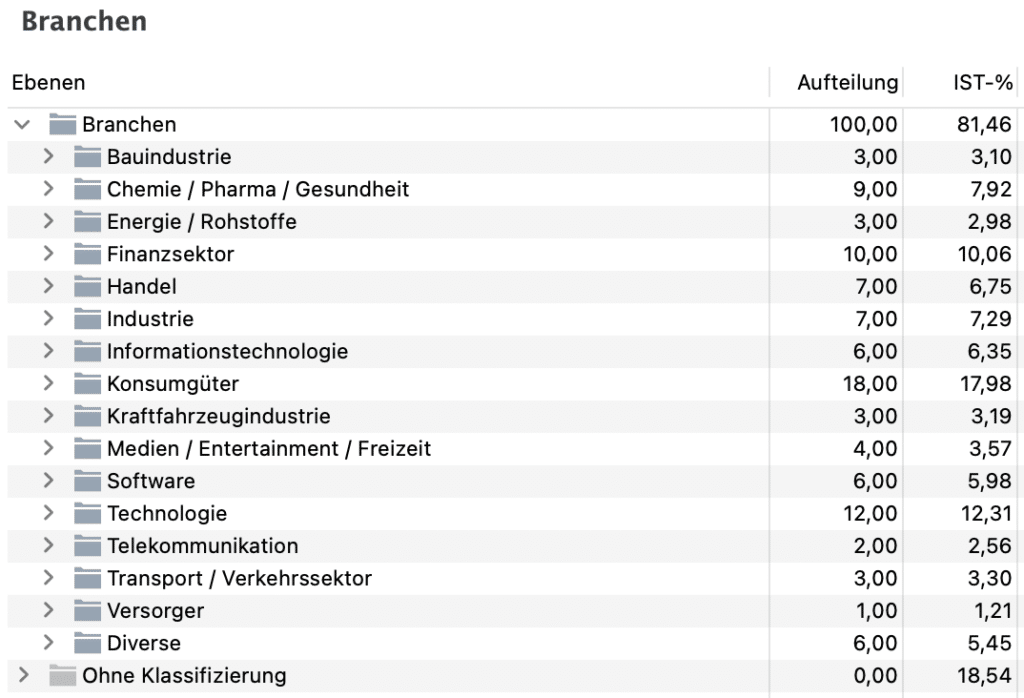Click the Diverse folder icon

(x=88, y=643)
